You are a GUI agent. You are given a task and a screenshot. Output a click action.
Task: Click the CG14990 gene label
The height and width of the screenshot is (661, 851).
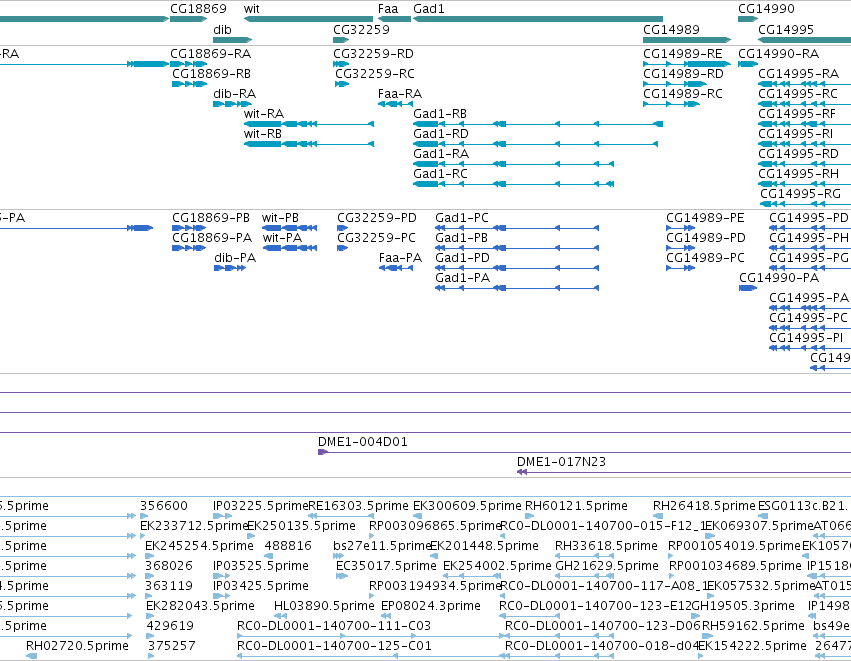[x=766, y=9]
